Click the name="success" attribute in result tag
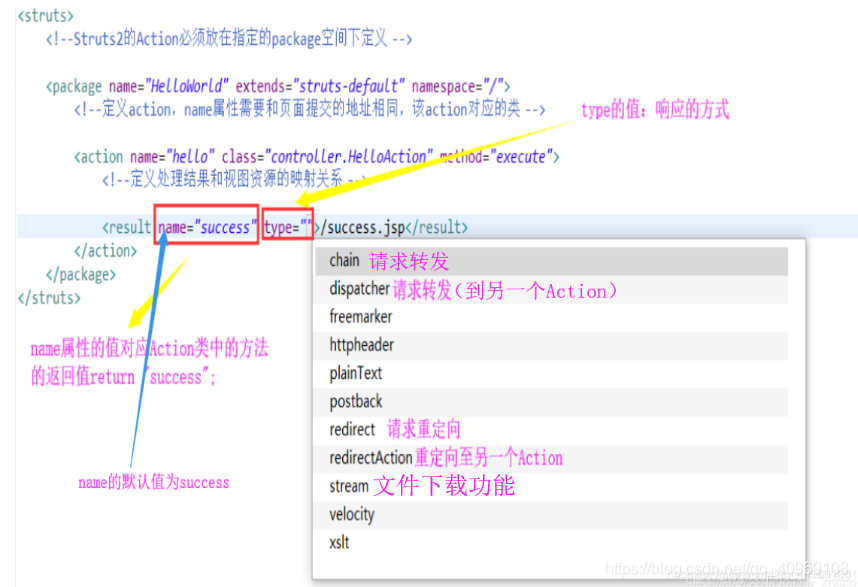 pyautogui.click(x=207, y=227)
